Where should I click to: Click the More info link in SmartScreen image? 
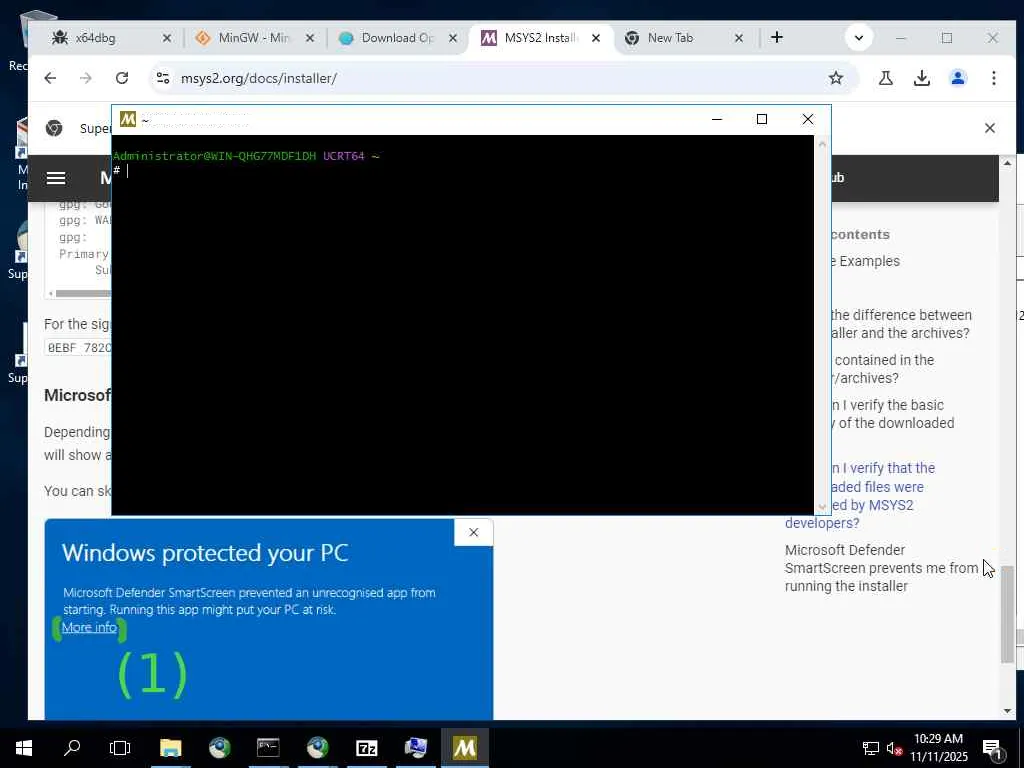tap(89, 628)
